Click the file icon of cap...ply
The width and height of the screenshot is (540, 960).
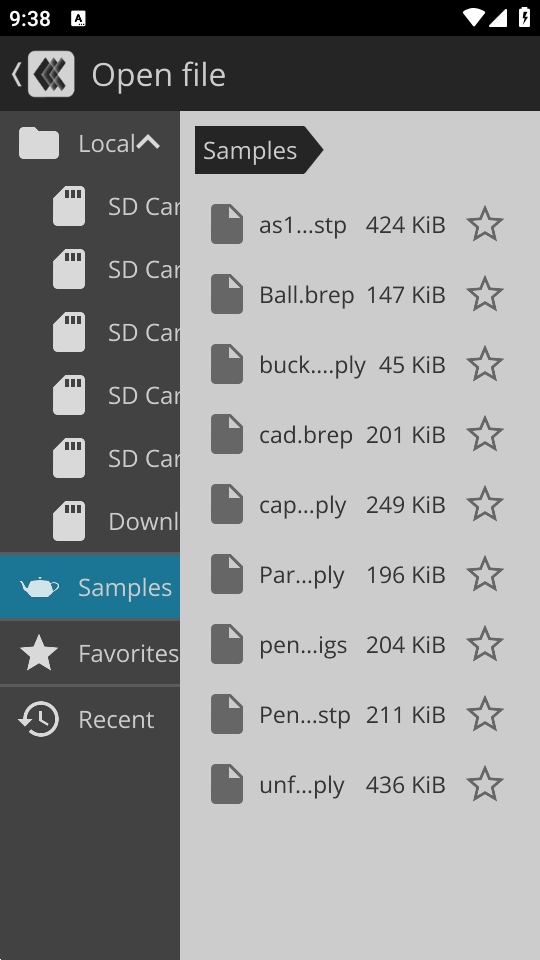tap(227, 504)
